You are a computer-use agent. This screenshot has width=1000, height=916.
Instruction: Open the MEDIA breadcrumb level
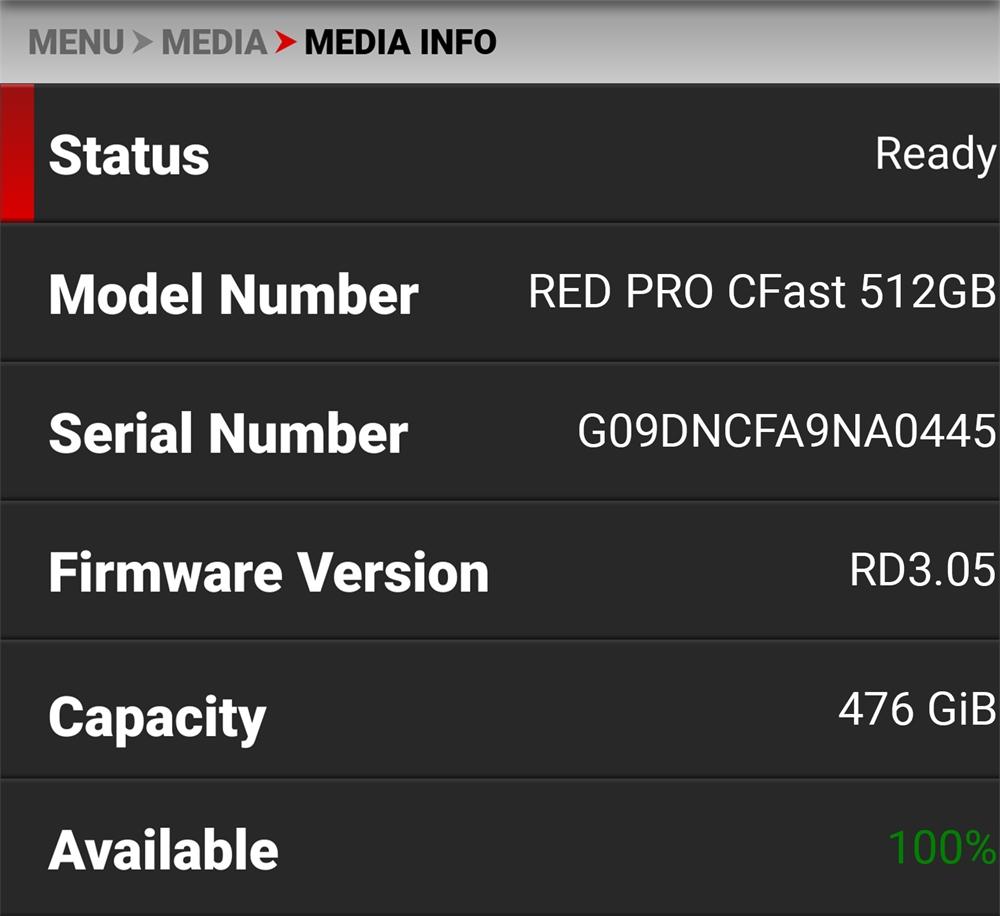point(214,43)
